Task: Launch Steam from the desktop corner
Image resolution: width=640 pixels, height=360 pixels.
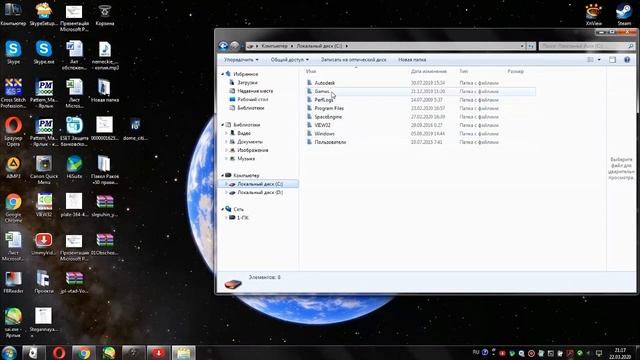Action: [624, 14]
